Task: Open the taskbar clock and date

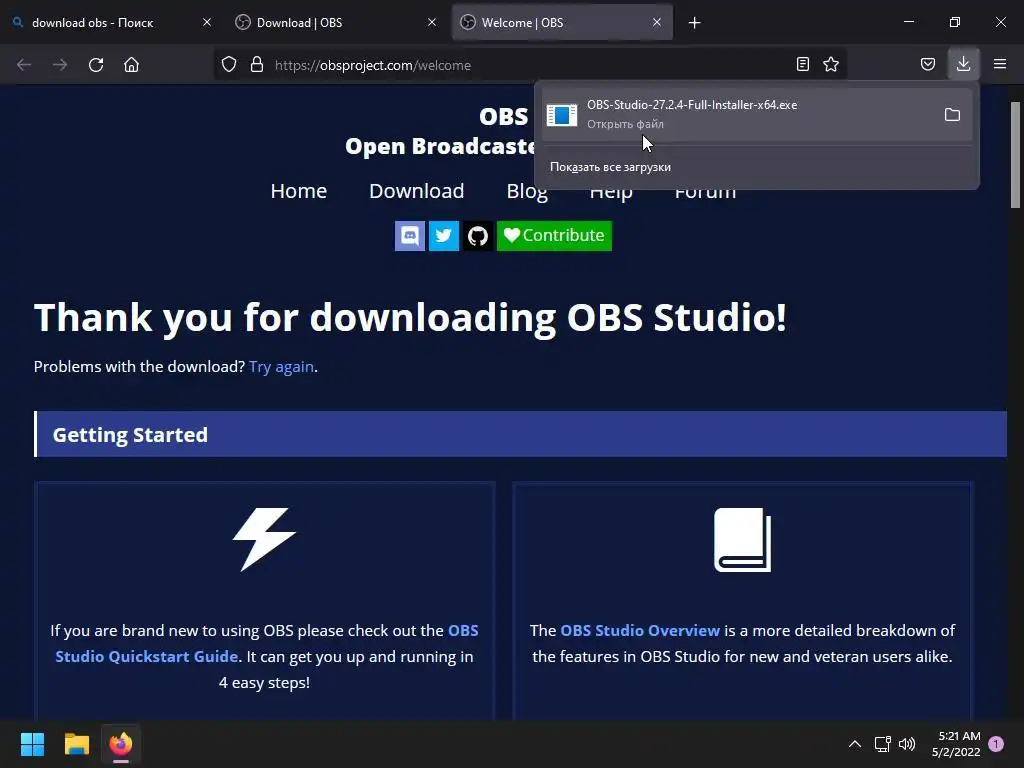Action: coord(956,744)
